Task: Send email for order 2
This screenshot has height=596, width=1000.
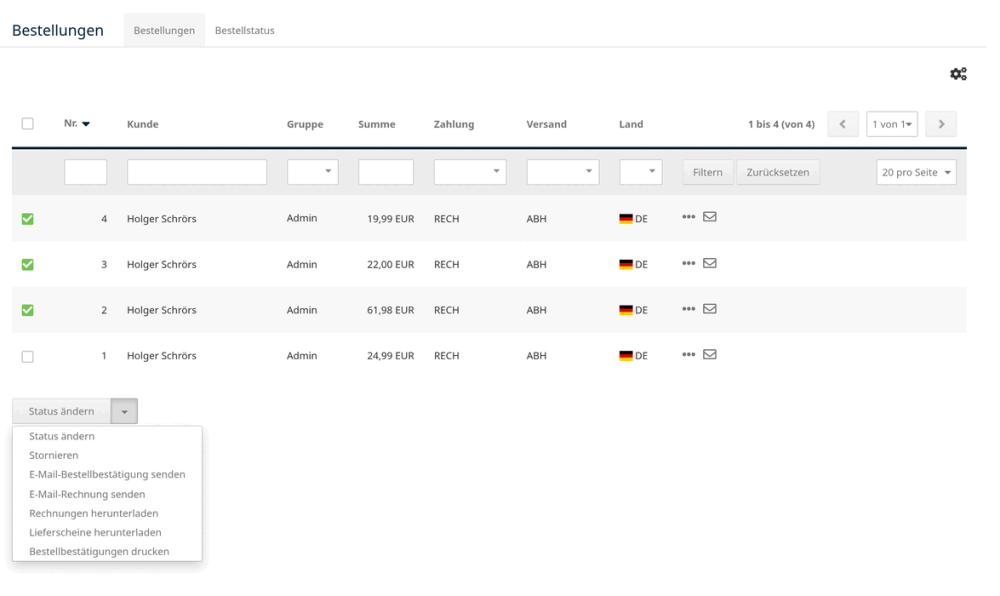Action: pyautogui.click(x=710, y=309)
